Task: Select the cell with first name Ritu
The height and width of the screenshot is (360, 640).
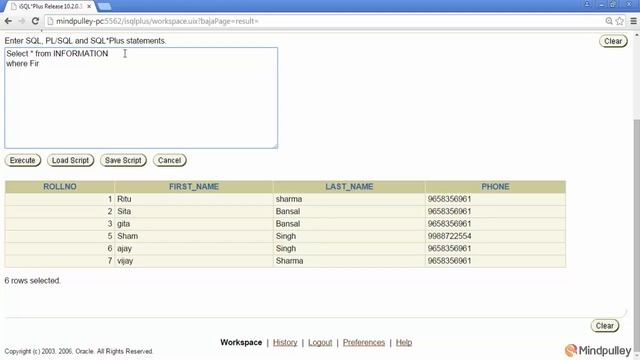Action: pos(194,199)
